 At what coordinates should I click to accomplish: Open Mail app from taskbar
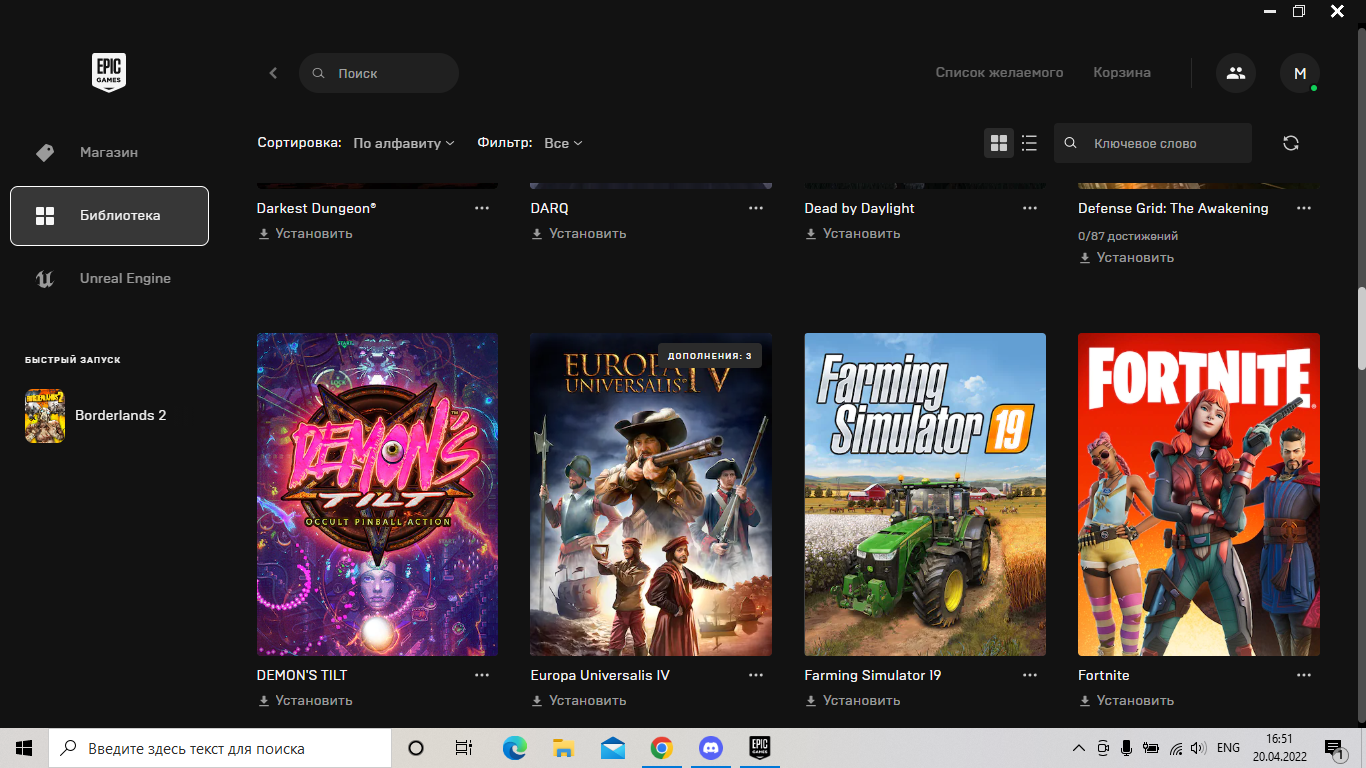click(612, 748)
